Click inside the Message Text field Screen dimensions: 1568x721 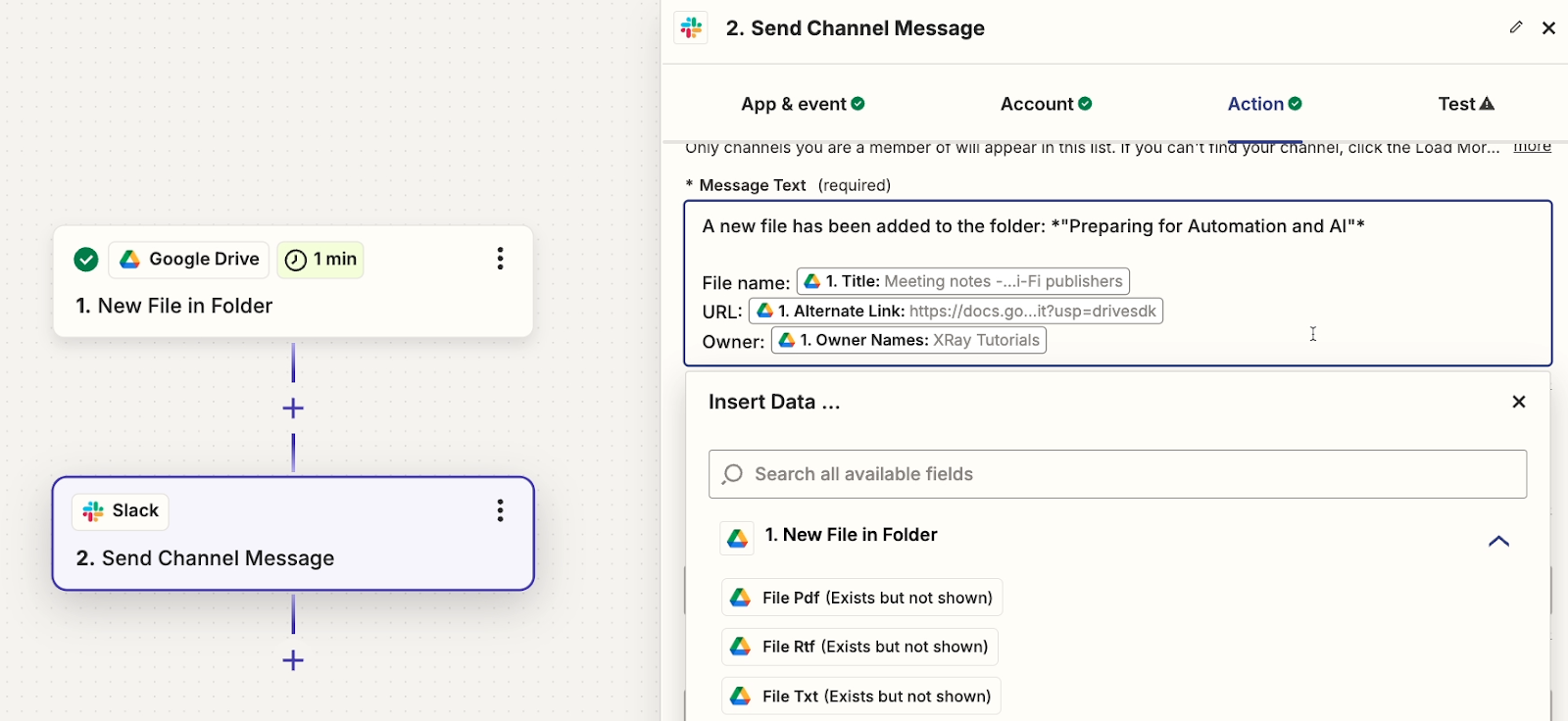coord(1118,283)
